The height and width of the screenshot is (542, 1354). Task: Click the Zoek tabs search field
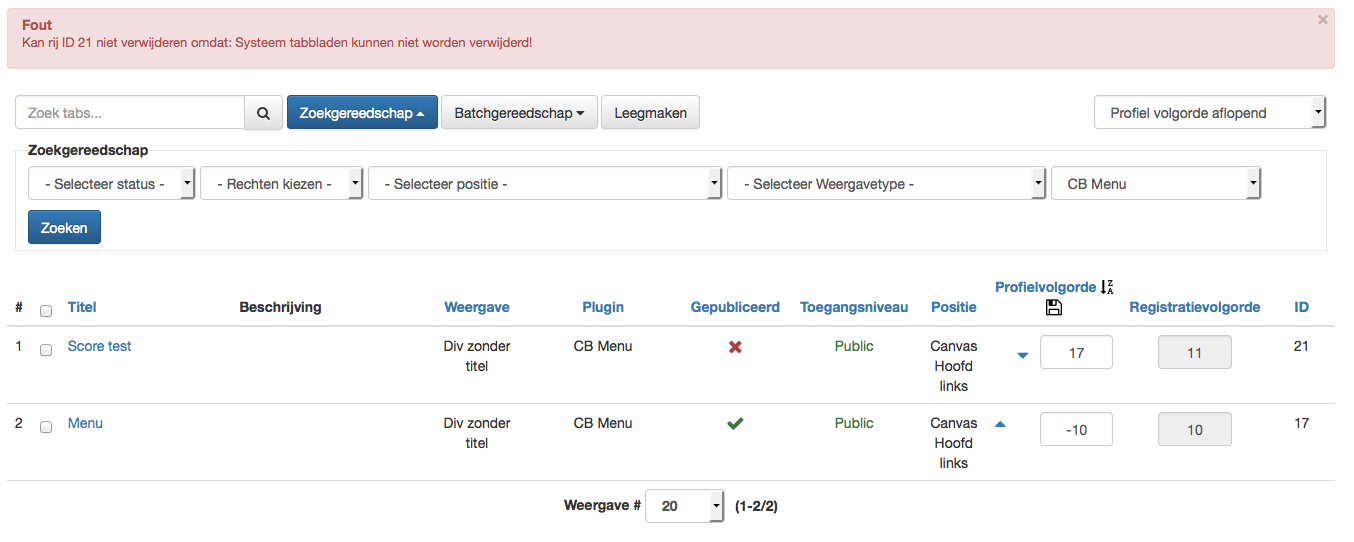(x=130, y=113)
